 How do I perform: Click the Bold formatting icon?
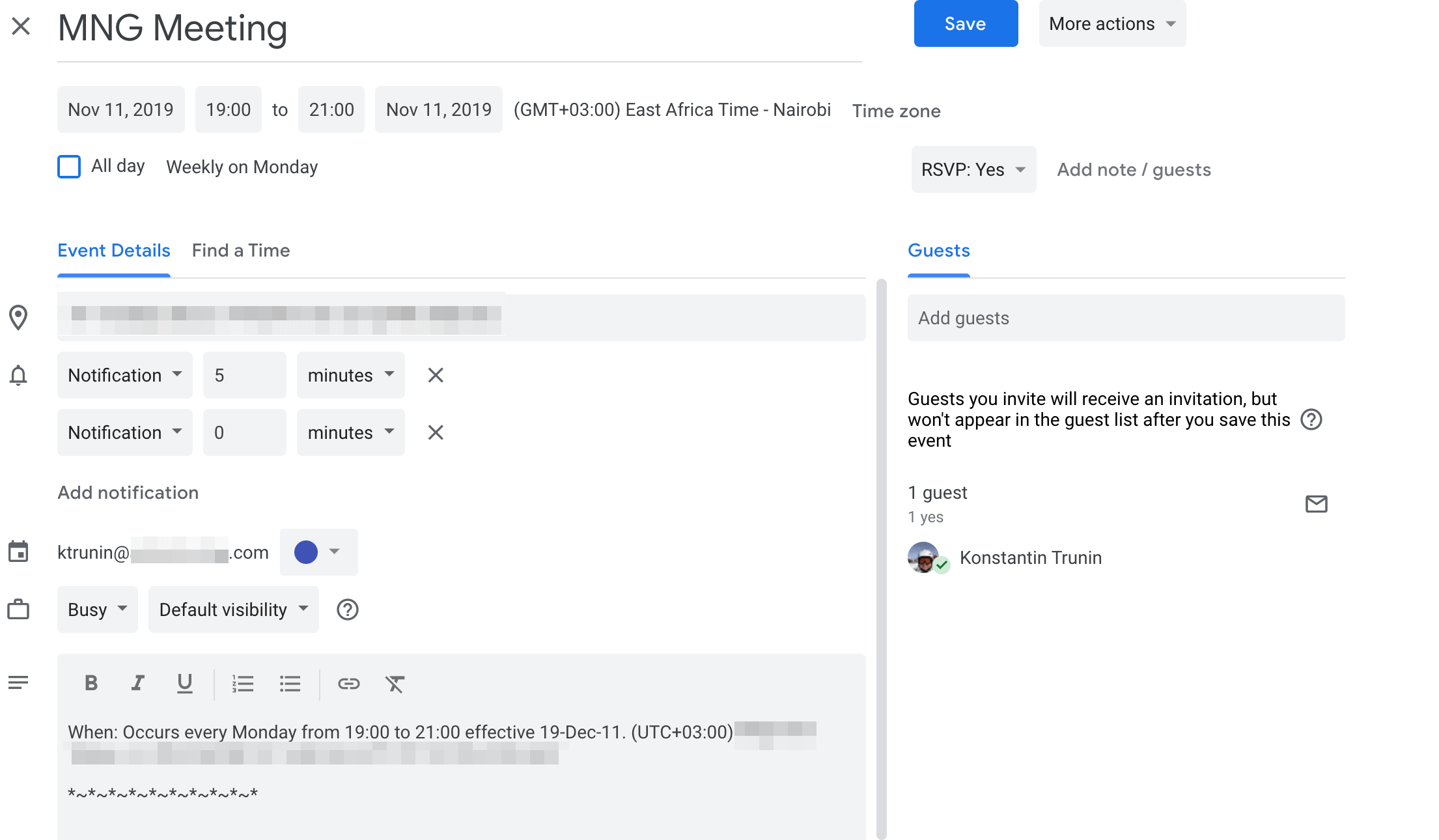[x=91, y=683]
